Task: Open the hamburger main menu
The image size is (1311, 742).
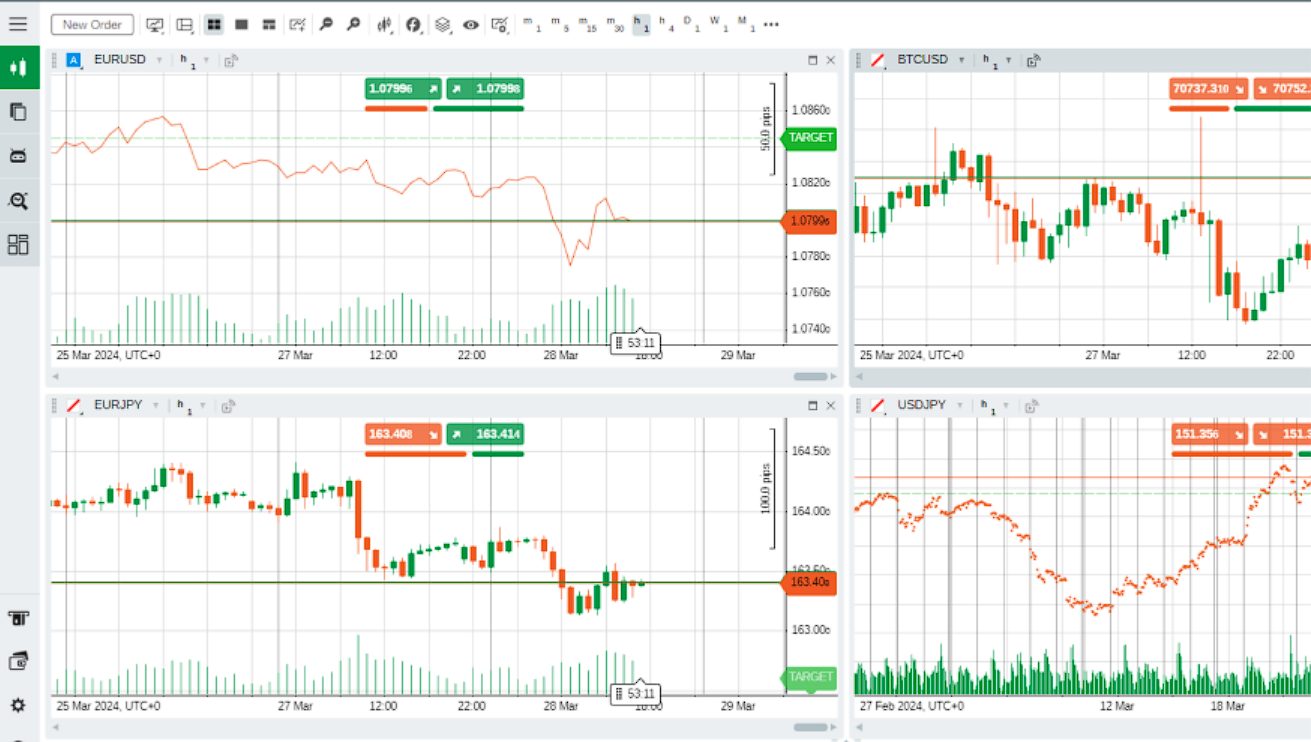Action: click(x=18, y=24)
